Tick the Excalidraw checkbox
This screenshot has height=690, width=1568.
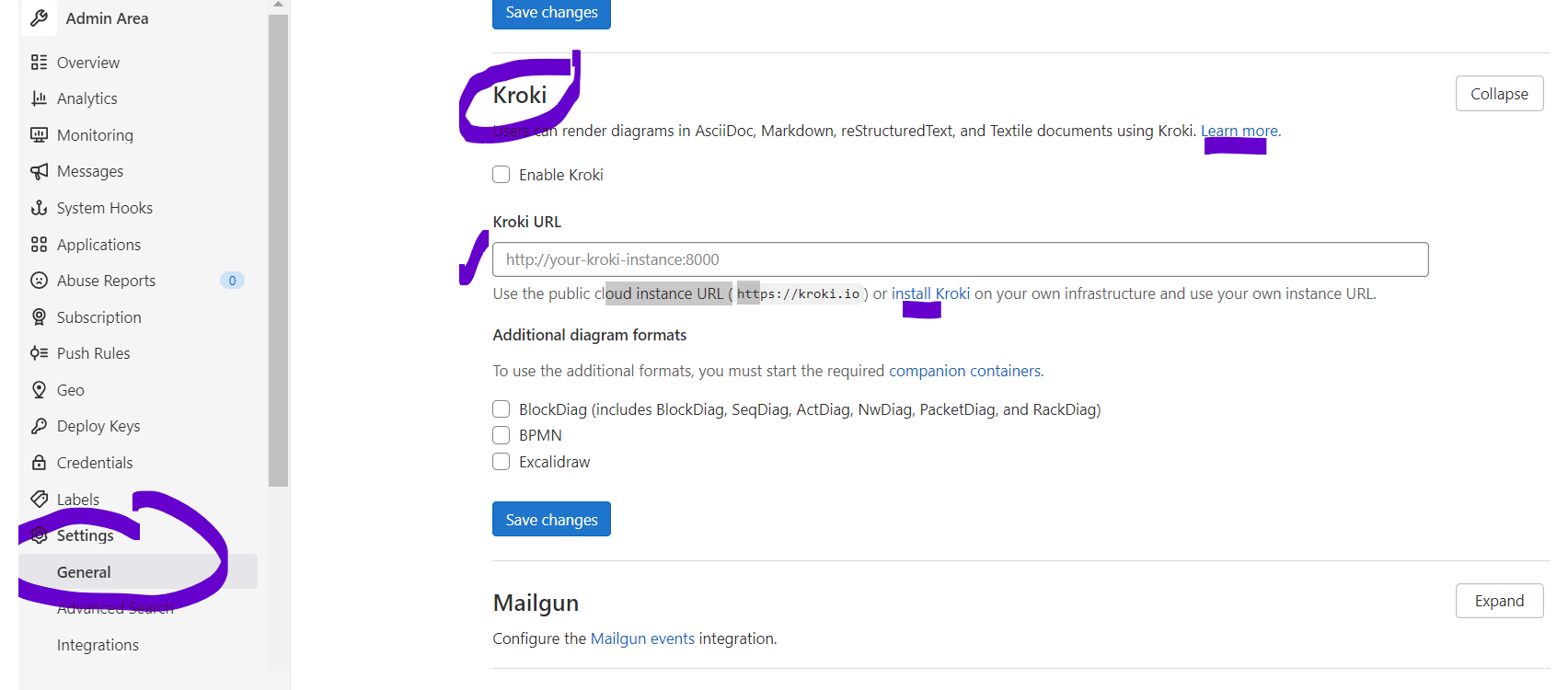[x=502, y=462]
